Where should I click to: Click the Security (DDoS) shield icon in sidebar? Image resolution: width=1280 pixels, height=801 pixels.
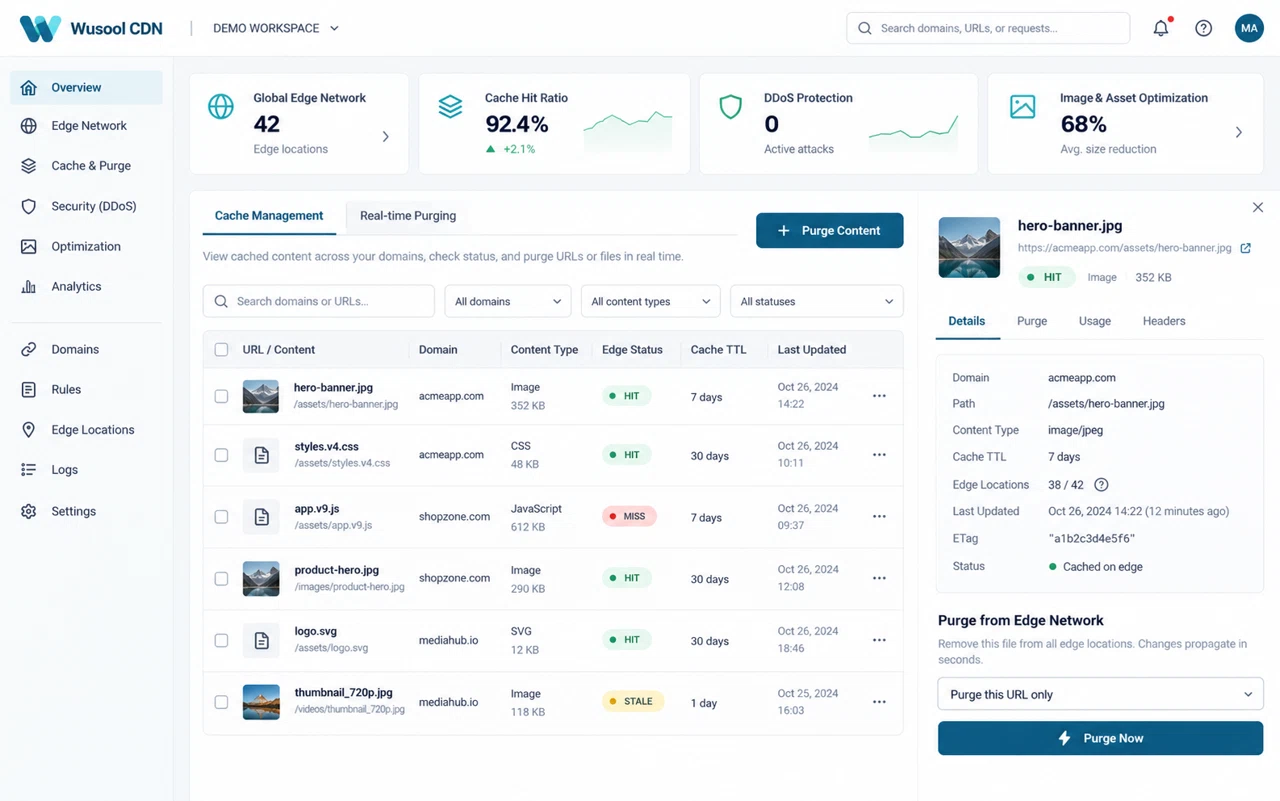click(x=29, y=206)
